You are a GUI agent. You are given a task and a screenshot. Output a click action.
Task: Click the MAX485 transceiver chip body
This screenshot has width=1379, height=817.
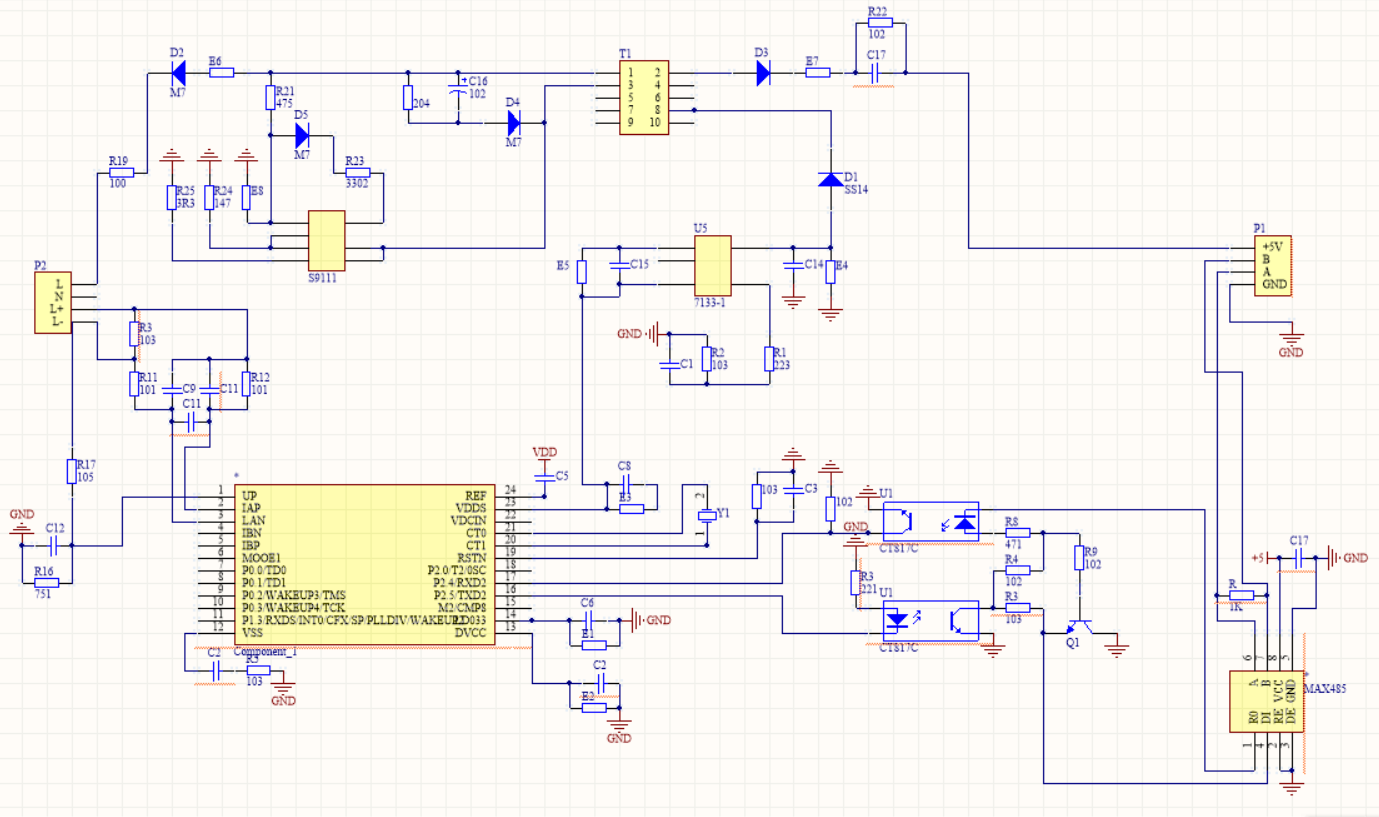tap(1266, 703)
